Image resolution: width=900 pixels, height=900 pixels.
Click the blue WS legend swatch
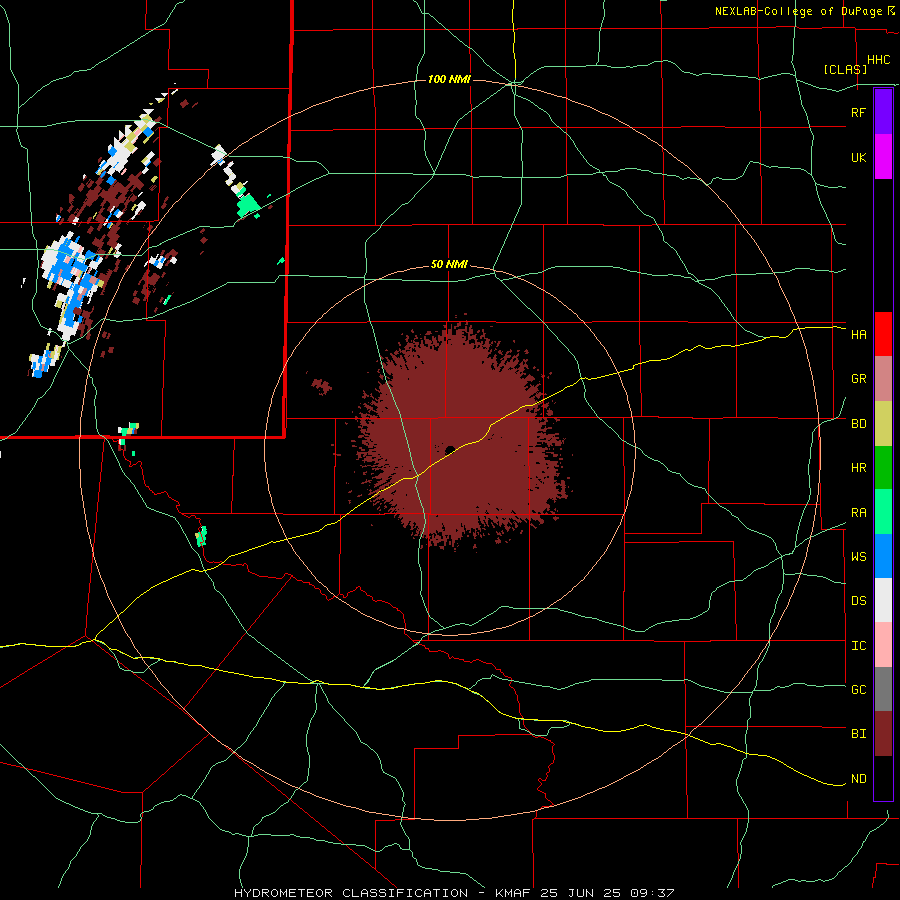click(x=883, y=556)
